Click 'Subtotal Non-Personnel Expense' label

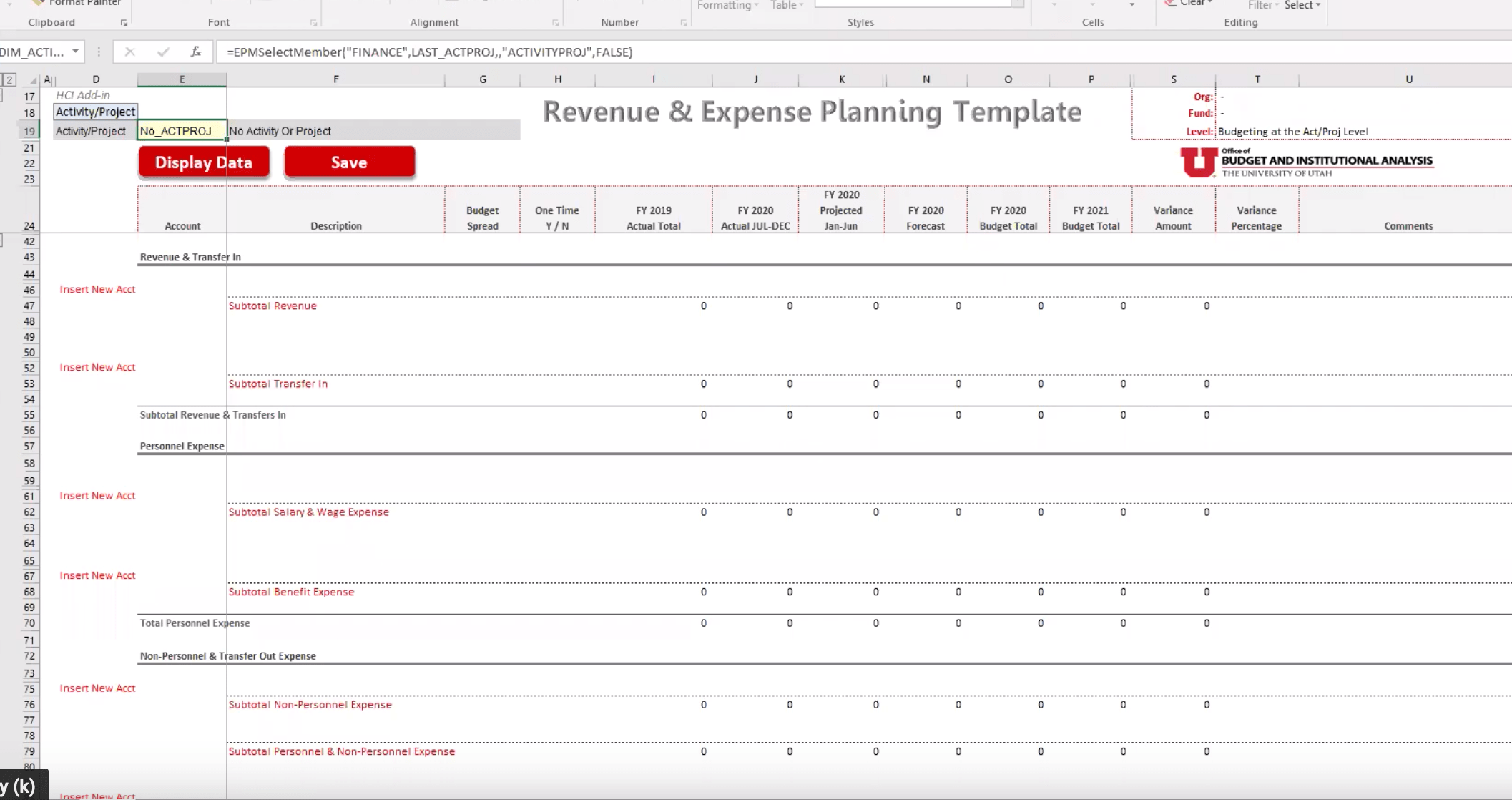[x=310, y=705]
